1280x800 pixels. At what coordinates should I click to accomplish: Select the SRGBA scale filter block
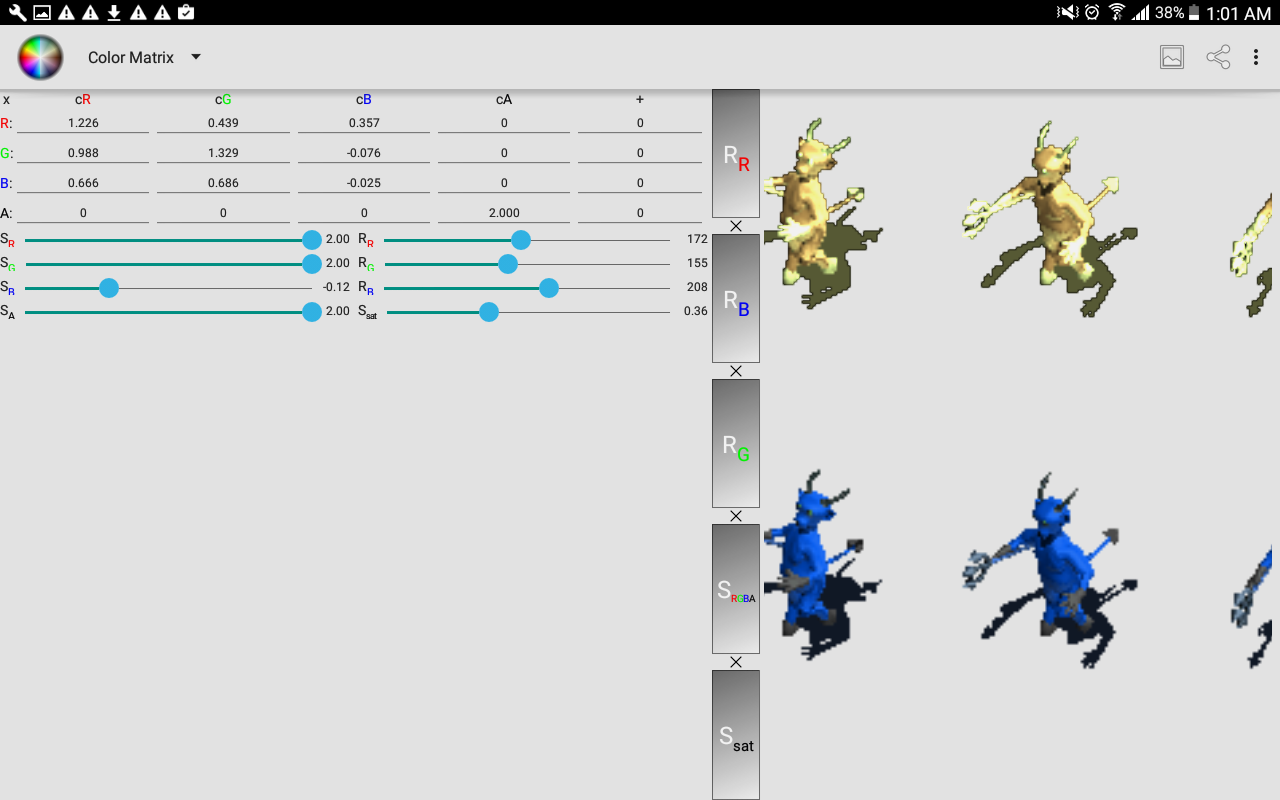pos(736,589)
